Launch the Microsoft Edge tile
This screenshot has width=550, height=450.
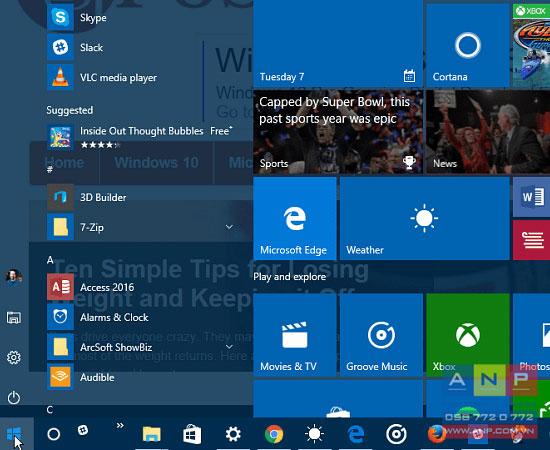coord(295,218)
